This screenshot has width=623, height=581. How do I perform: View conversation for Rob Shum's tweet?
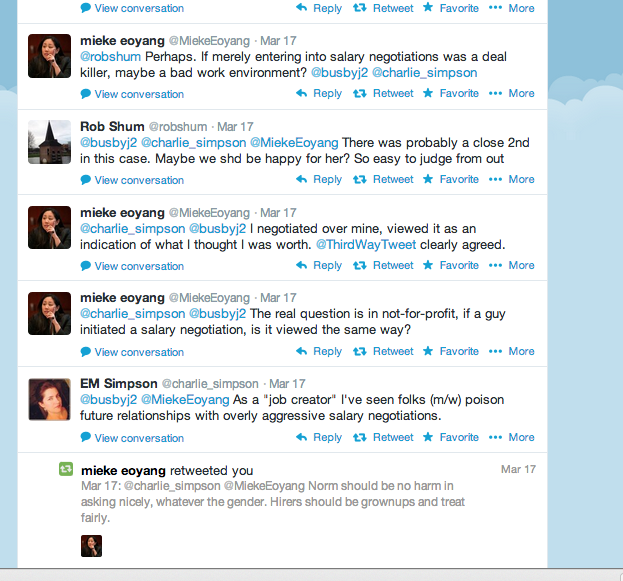pyautogui.click(x=132, y=180)
